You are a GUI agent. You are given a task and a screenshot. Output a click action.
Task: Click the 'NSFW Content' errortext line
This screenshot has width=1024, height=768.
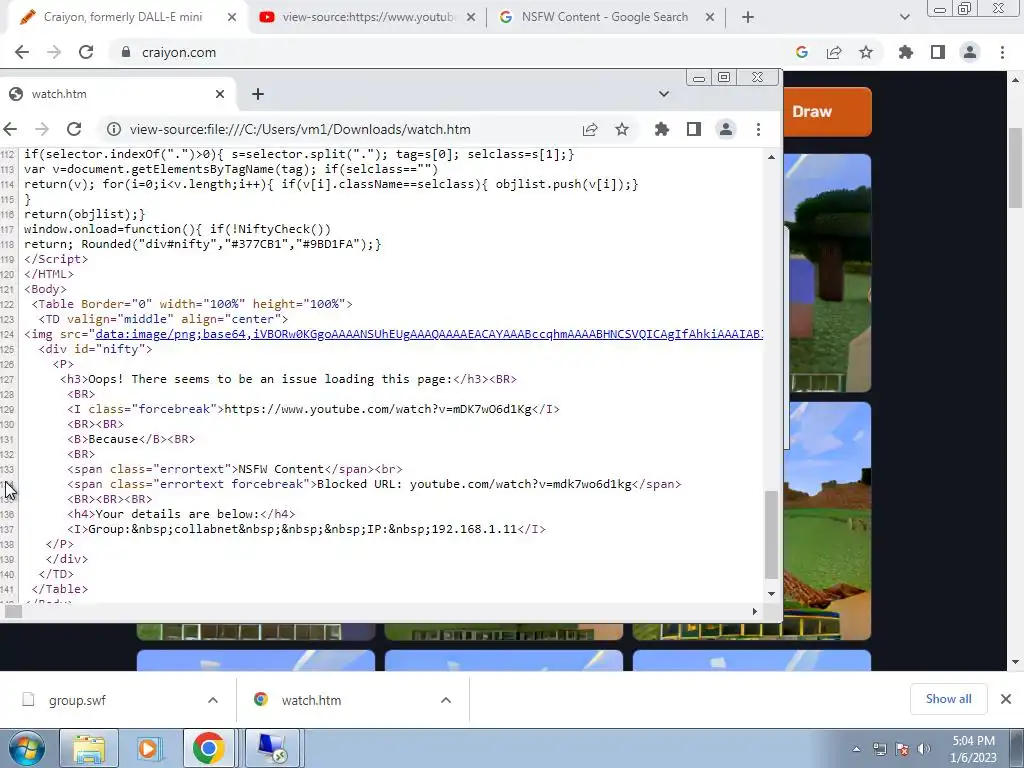pyautogui.click(x=234, y=469)
